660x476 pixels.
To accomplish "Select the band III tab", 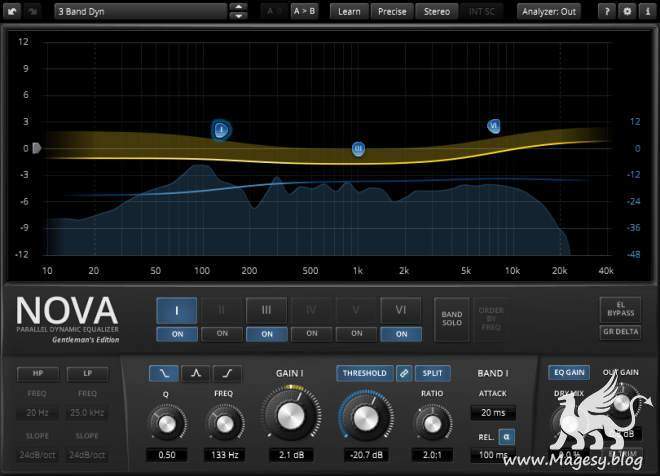I will (x=266, y=311).
